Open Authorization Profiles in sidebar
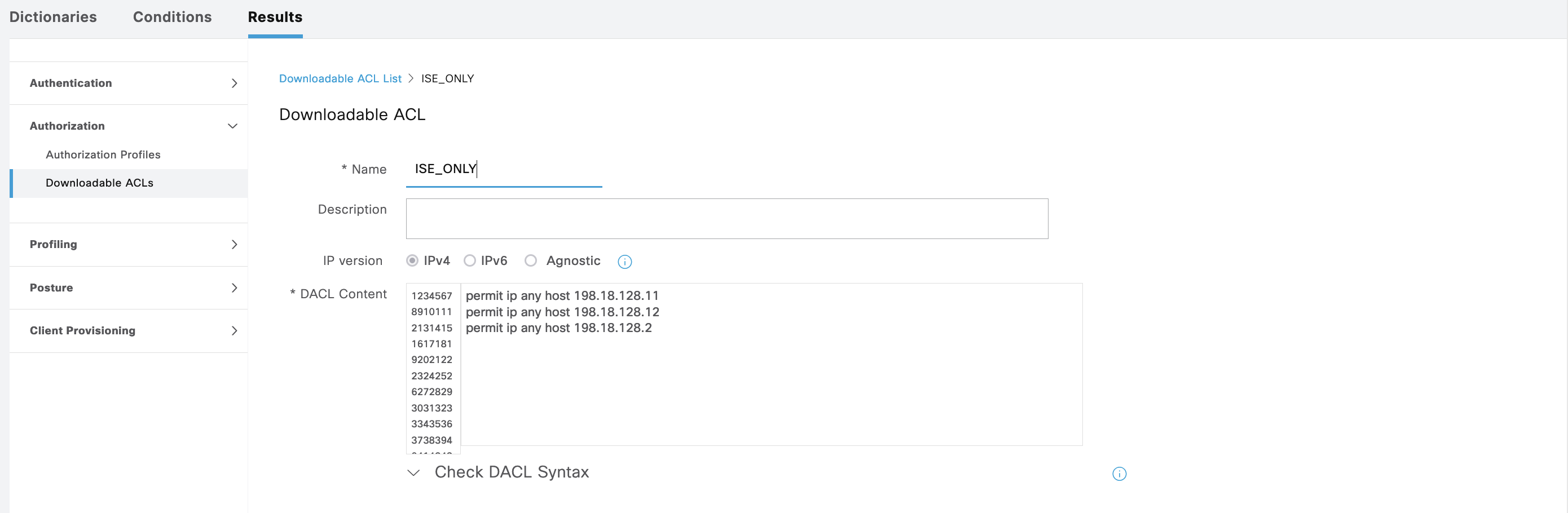Viewport: 1568px width, 513px height. coord(103,154)
